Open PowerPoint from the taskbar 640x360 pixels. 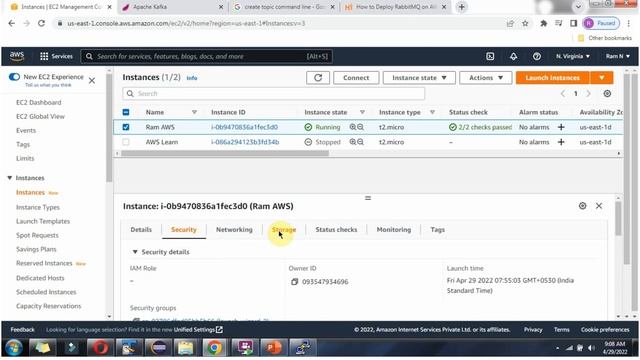pyautogui.click(x=273, y=348)
